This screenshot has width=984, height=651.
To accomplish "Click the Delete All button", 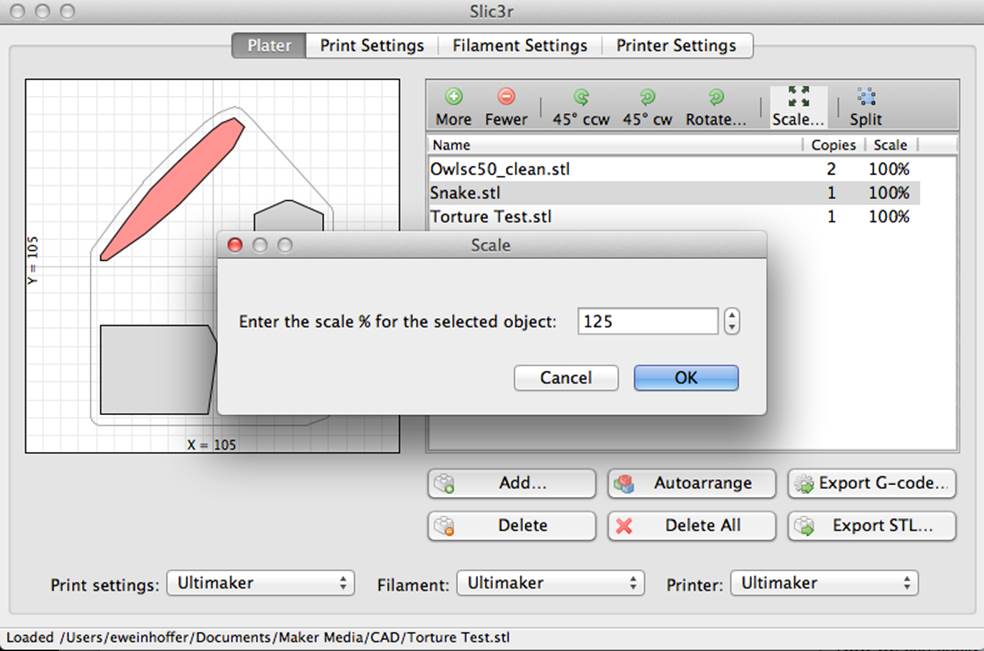I will coord(692,525).
